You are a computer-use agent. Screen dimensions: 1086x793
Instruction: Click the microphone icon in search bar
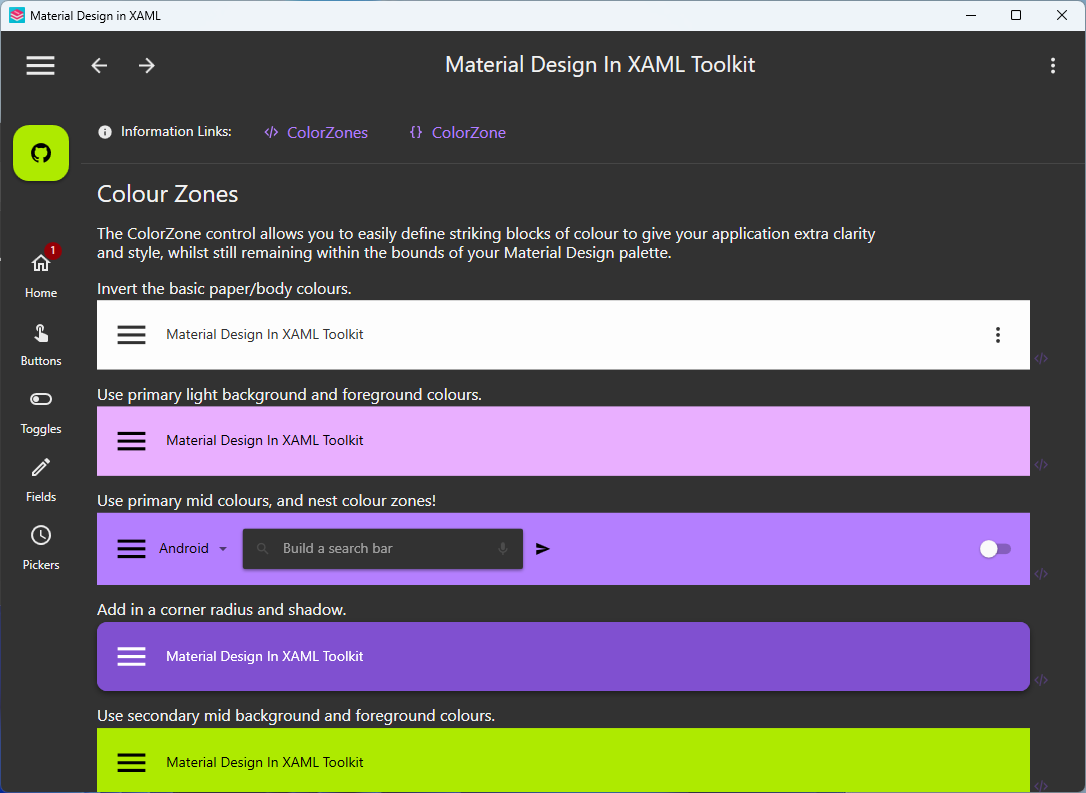(503, 549)
